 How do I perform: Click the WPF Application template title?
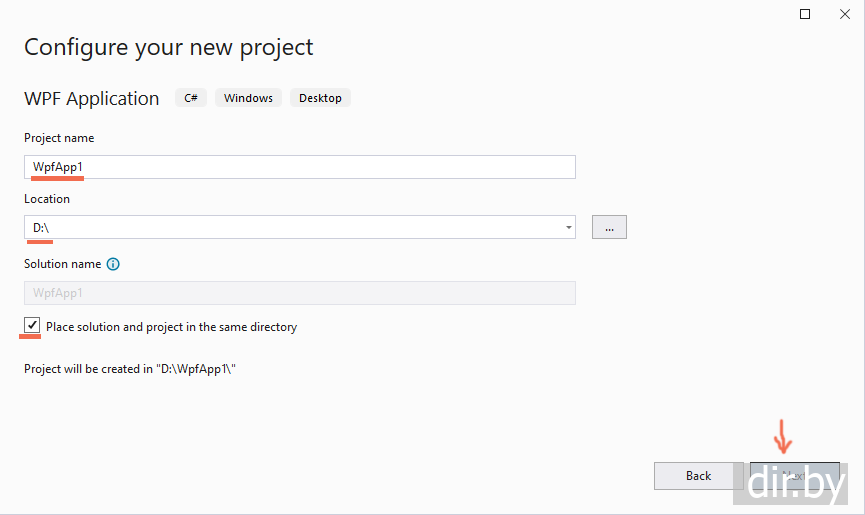tap(91, 98)
